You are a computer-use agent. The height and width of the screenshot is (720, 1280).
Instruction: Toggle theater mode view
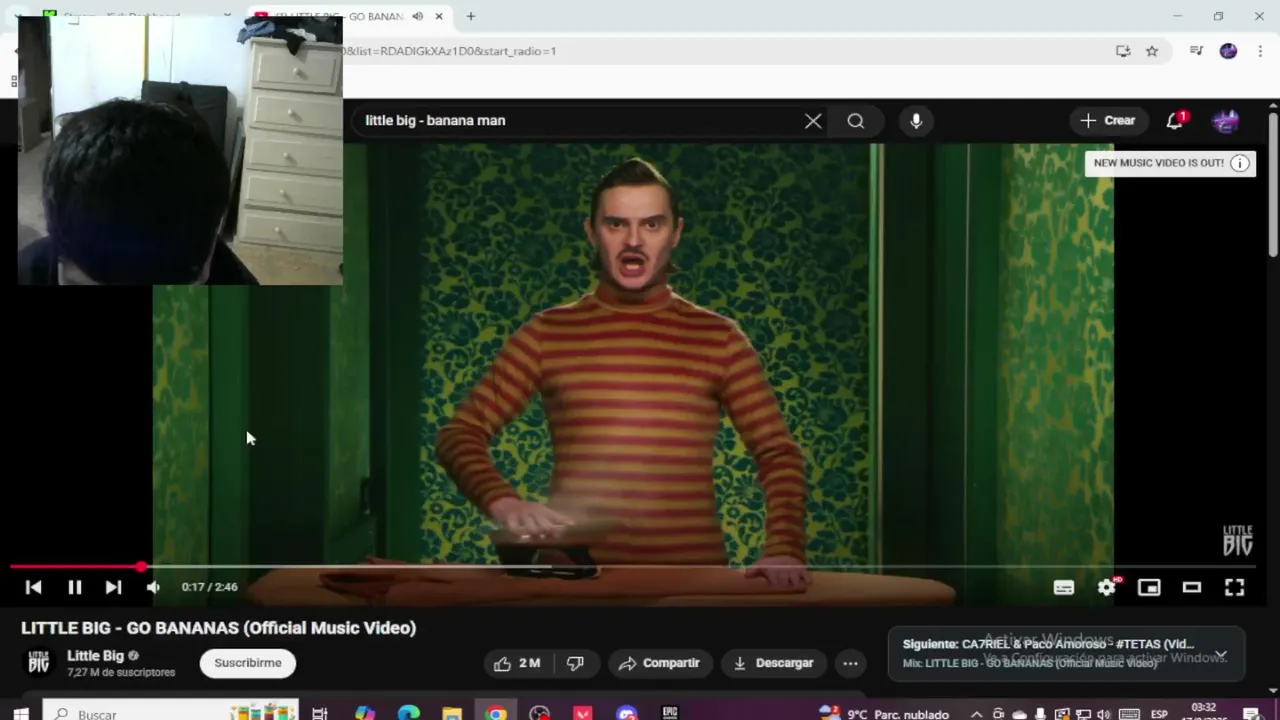(1191, 587)
